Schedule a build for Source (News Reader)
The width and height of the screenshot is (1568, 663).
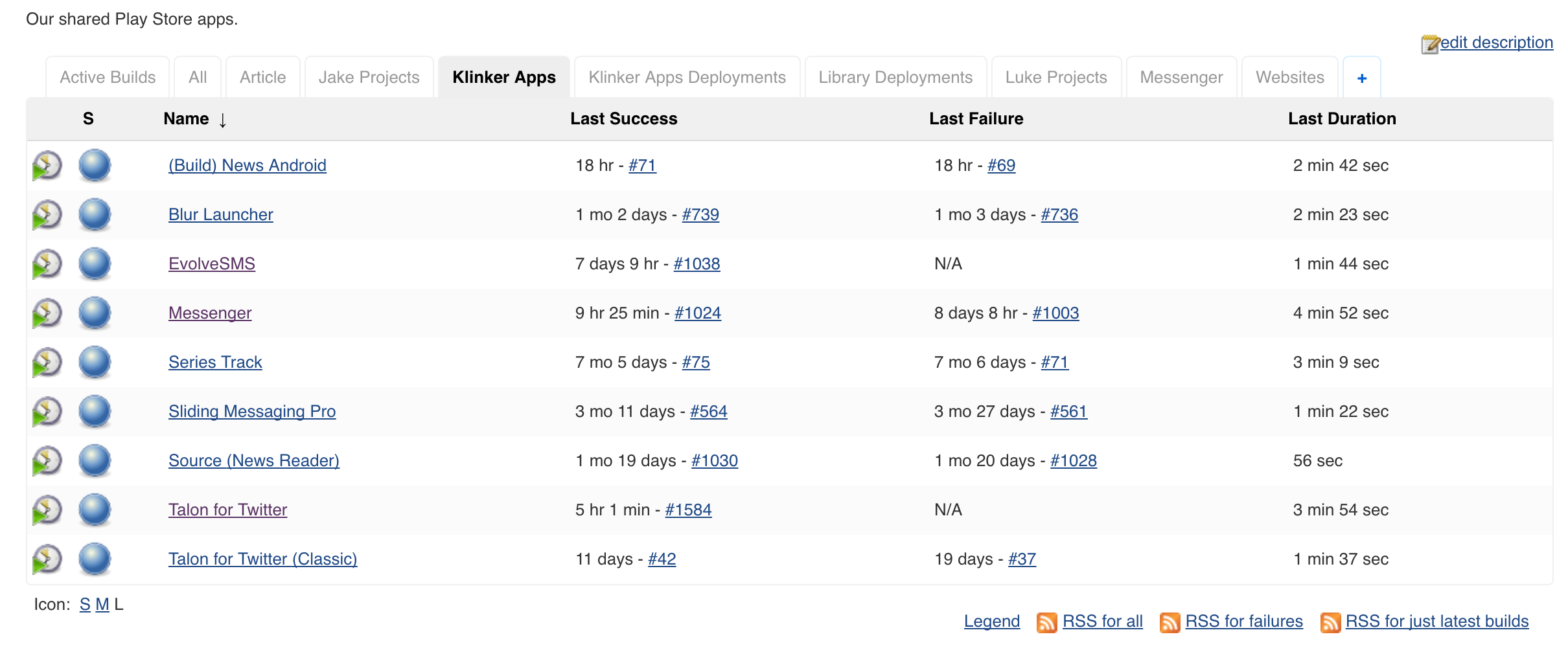click(x=47, y=461)
